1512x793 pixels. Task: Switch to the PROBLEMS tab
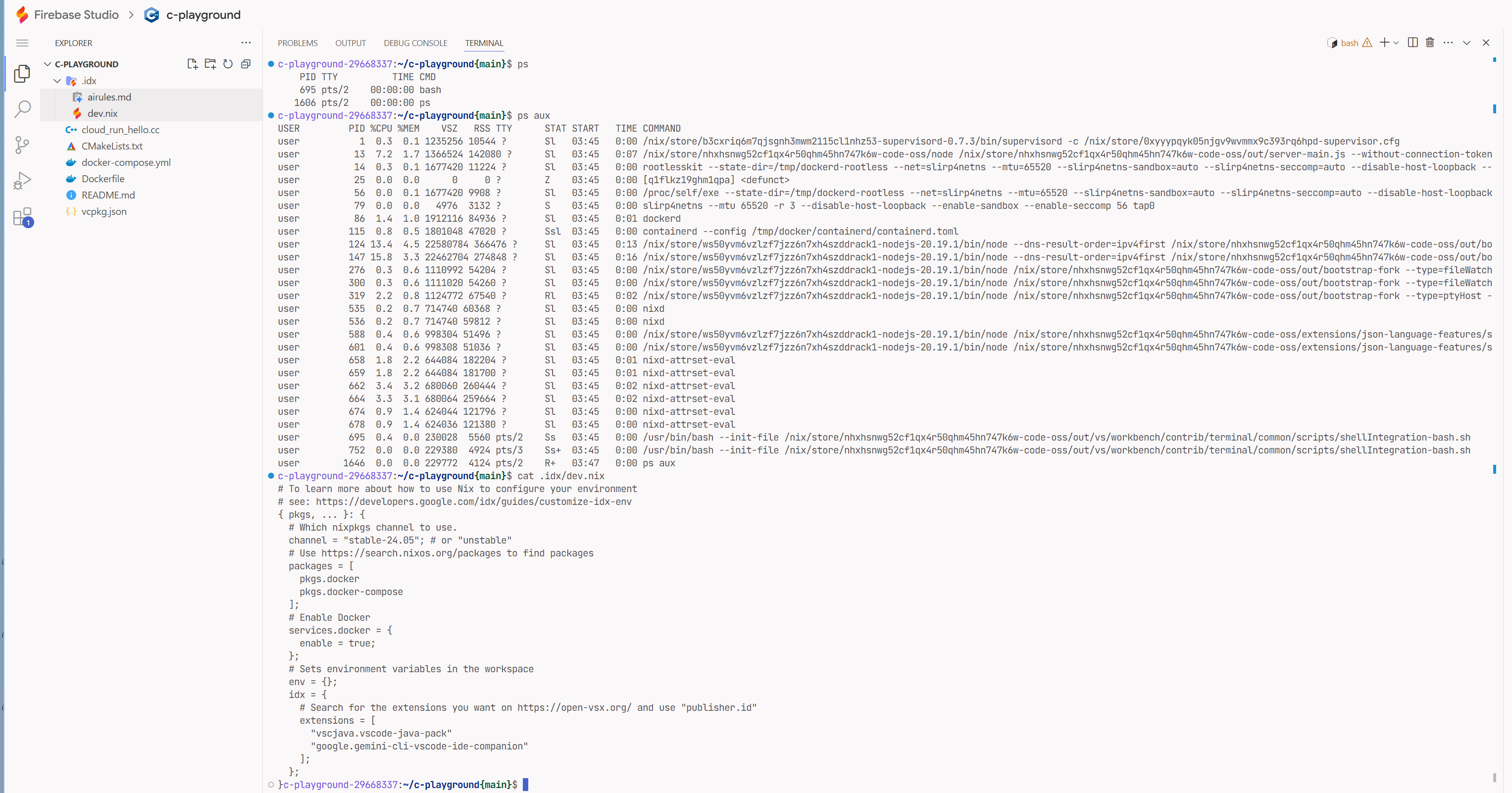coord(298,43)
